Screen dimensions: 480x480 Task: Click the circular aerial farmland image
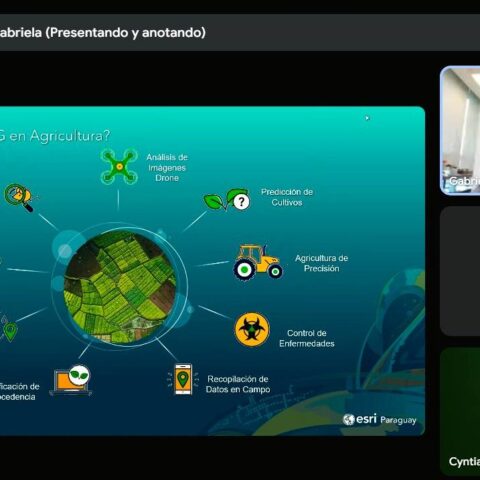click(120, 287)
